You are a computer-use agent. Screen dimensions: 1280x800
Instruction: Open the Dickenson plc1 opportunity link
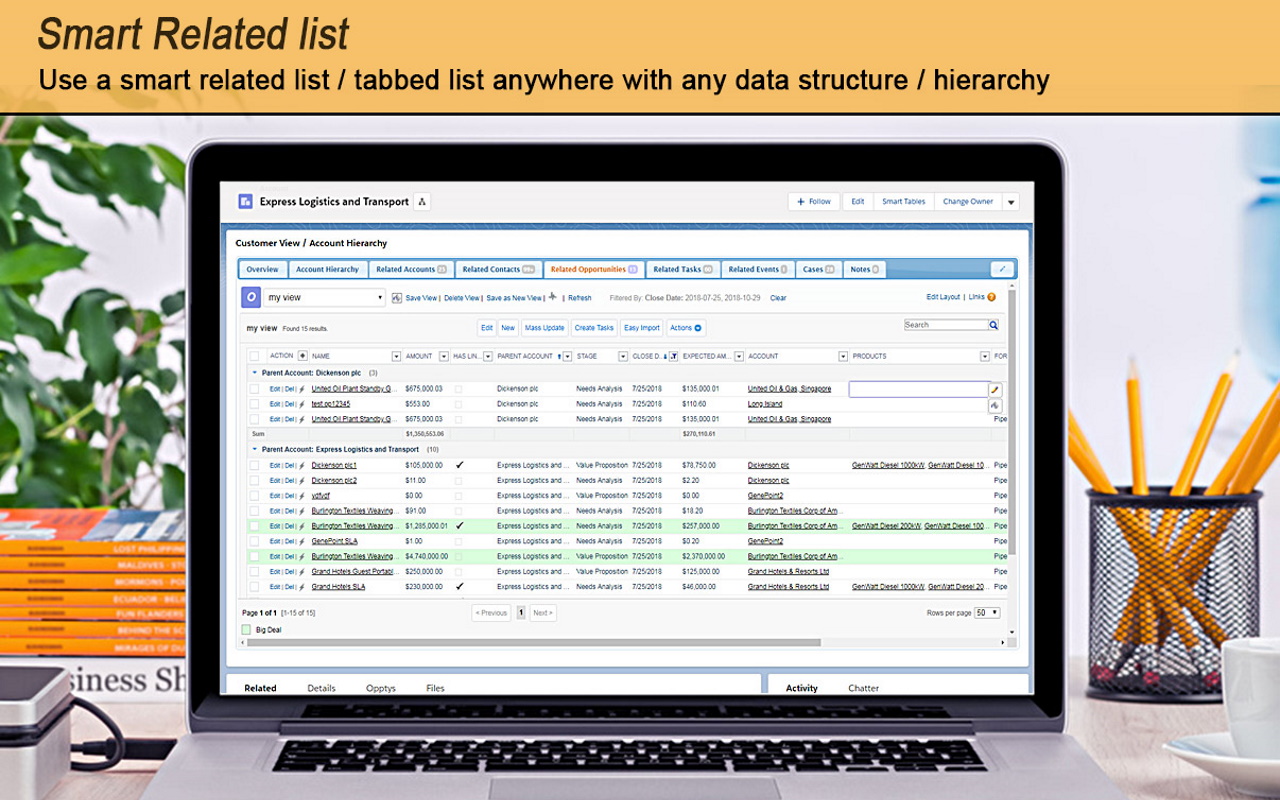click(x=334, y=465)
